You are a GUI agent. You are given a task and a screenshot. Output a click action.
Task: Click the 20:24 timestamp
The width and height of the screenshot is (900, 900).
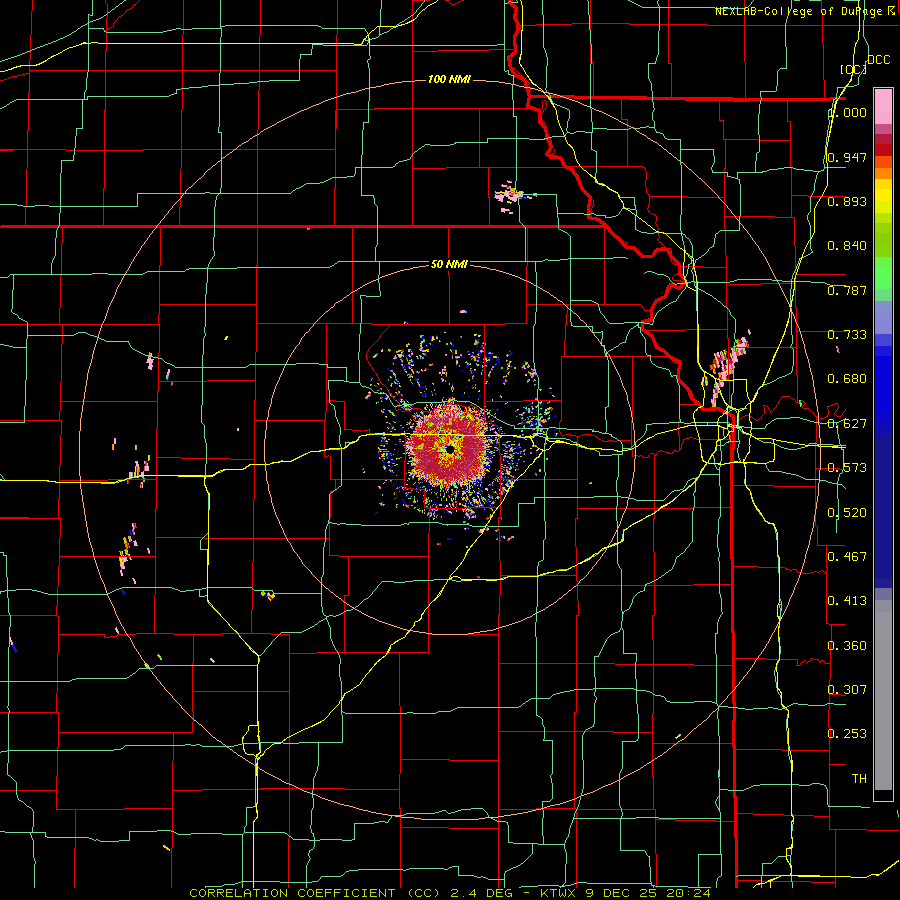(x=689, y=893)
